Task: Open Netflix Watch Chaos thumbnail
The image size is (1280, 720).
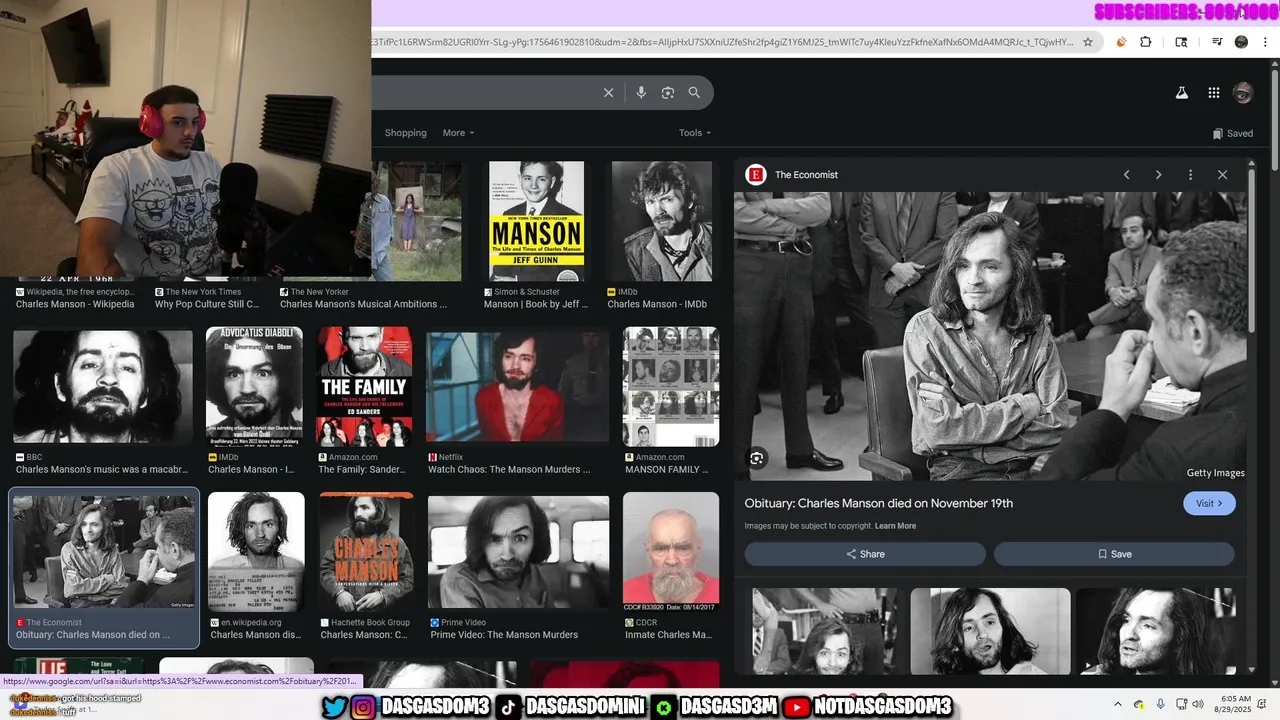Action: 517,387
